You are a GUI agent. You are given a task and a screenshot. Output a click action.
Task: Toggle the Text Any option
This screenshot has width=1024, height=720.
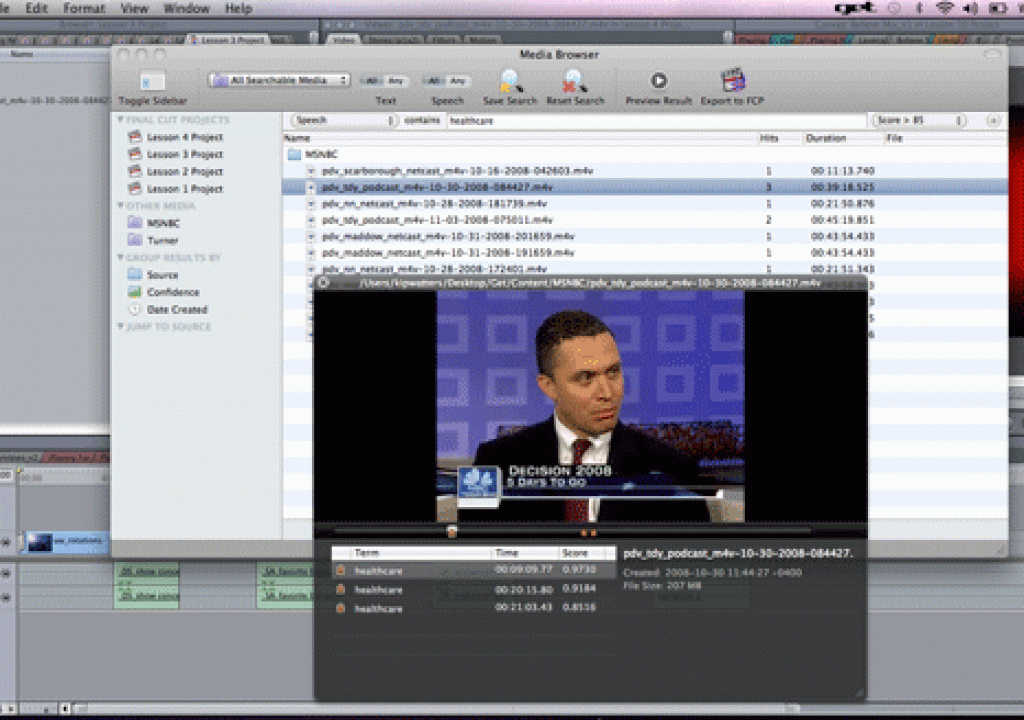[x=396, y=81]
